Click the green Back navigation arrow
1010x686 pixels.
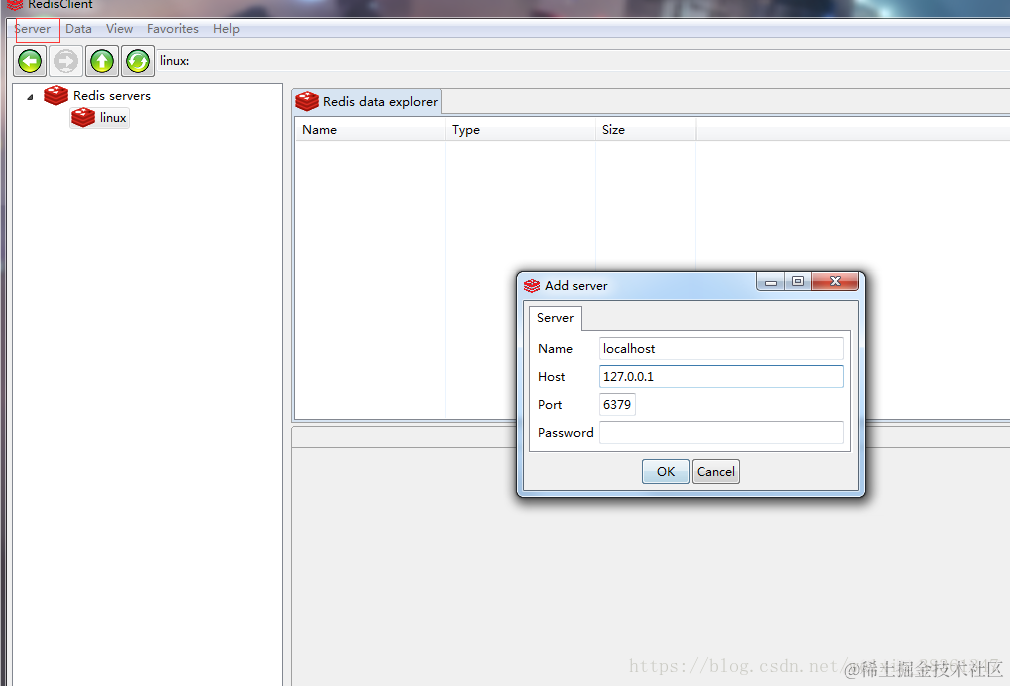tap(30, 61)
